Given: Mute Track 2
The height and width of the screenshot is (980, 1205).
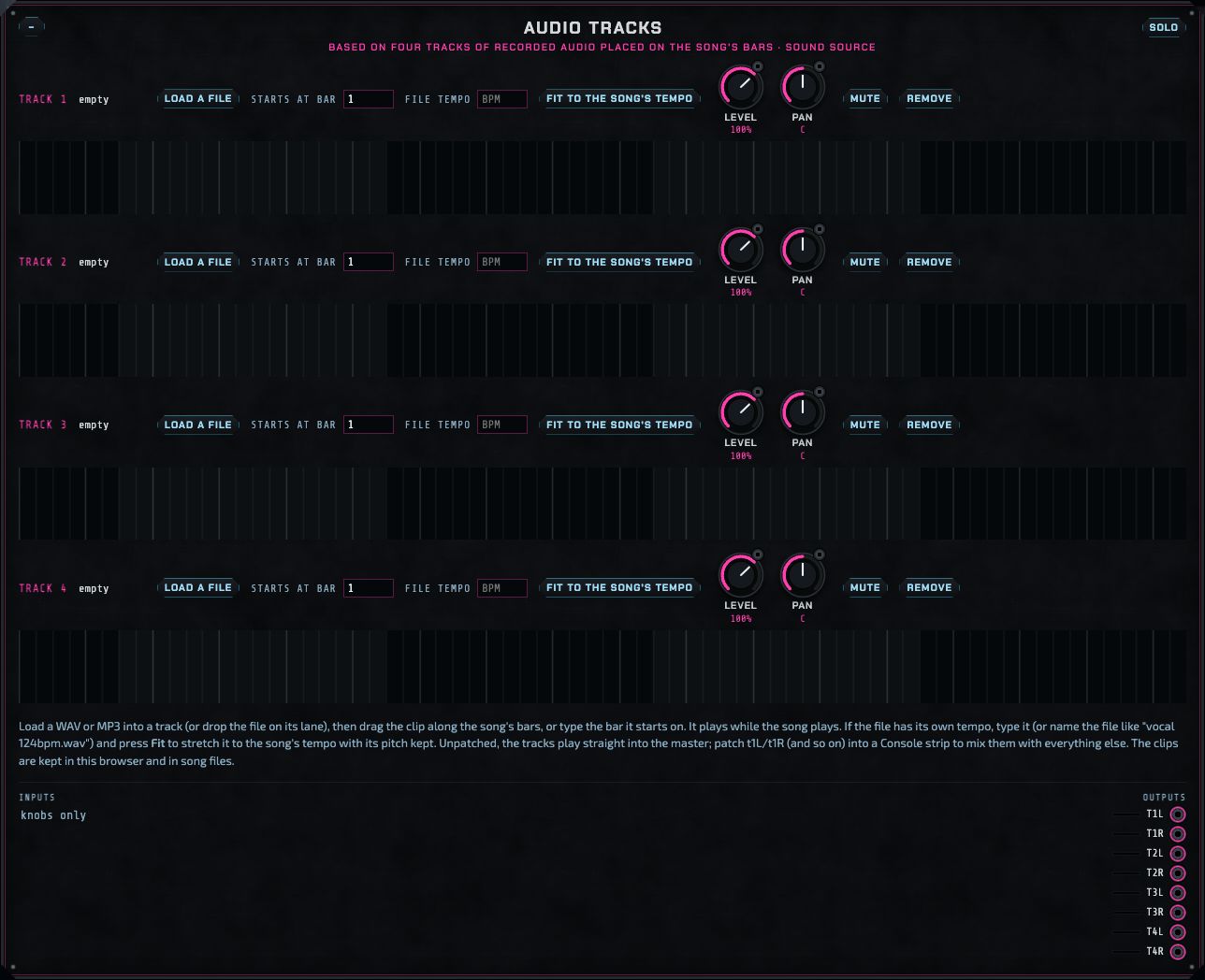Looking at the screenshot, I should pyautogui.click(x=864, y=262).
